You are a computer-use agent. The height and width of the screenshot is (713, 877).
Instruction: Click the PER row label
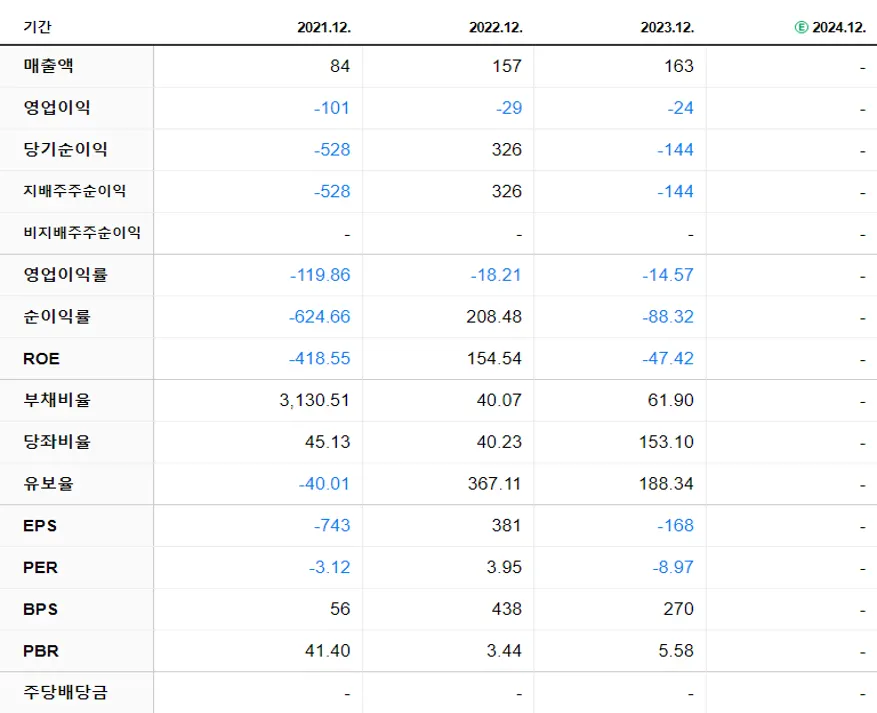click(x=38, y=567)
